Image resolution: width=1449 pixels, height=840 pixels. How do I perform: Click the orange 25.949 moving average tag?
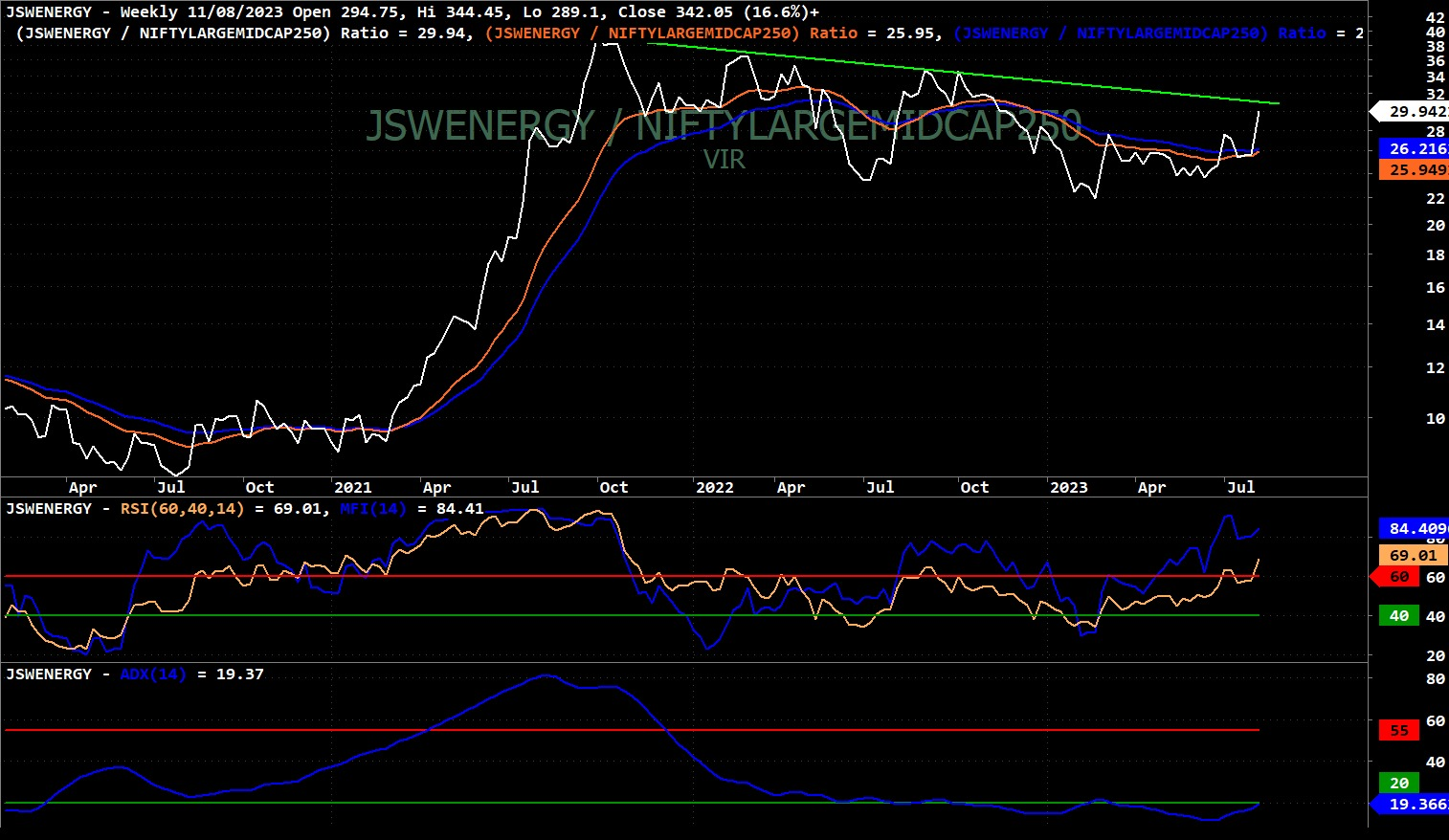[x=1414, y=170]
